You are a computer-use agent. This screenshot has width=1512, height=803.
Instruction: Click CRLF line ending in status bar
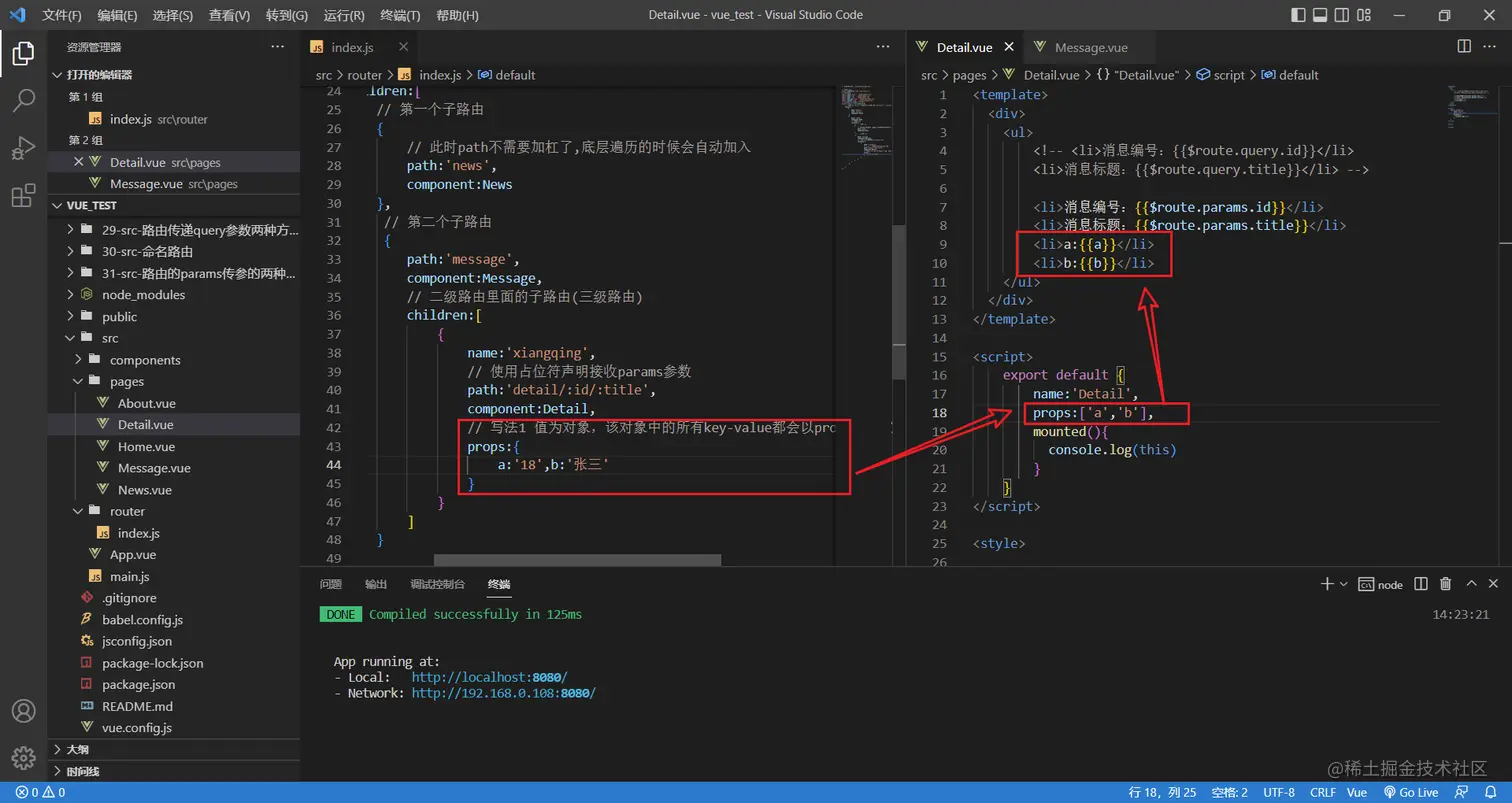pyautogui.click(x=1322, y=792)
